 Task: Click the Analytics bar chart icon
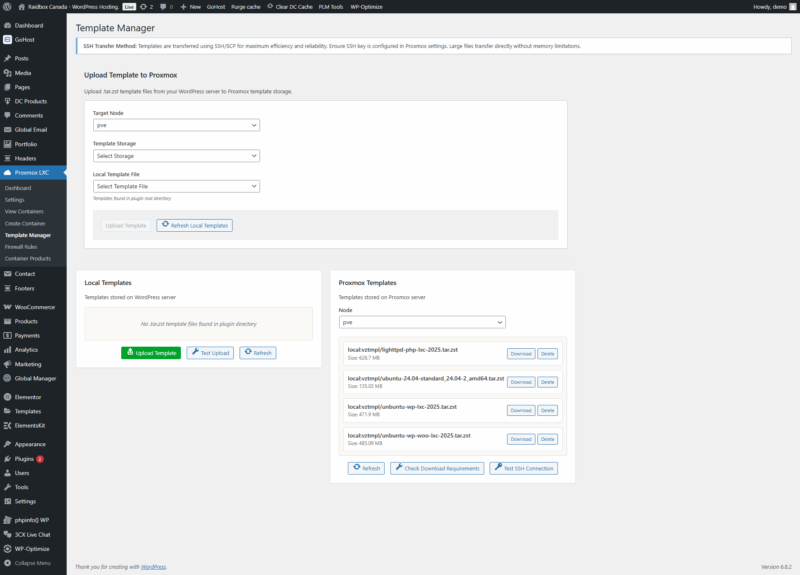pos(7,349)
